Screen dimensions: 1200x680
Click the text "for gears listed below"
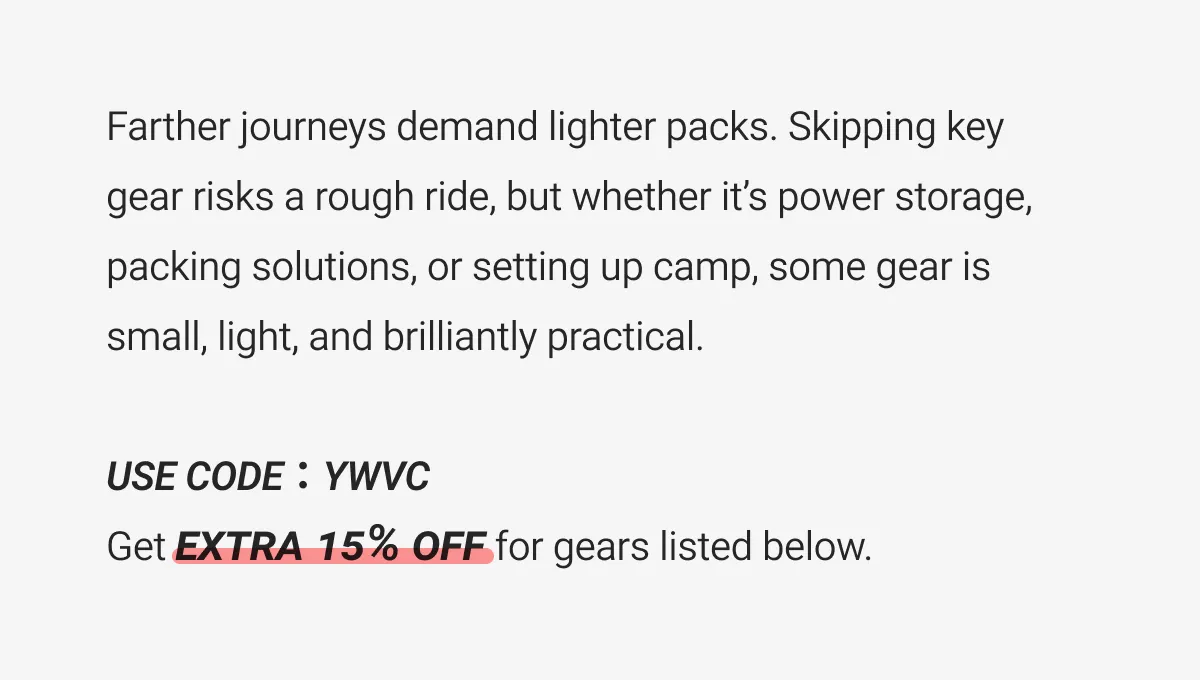click(684, 547)
